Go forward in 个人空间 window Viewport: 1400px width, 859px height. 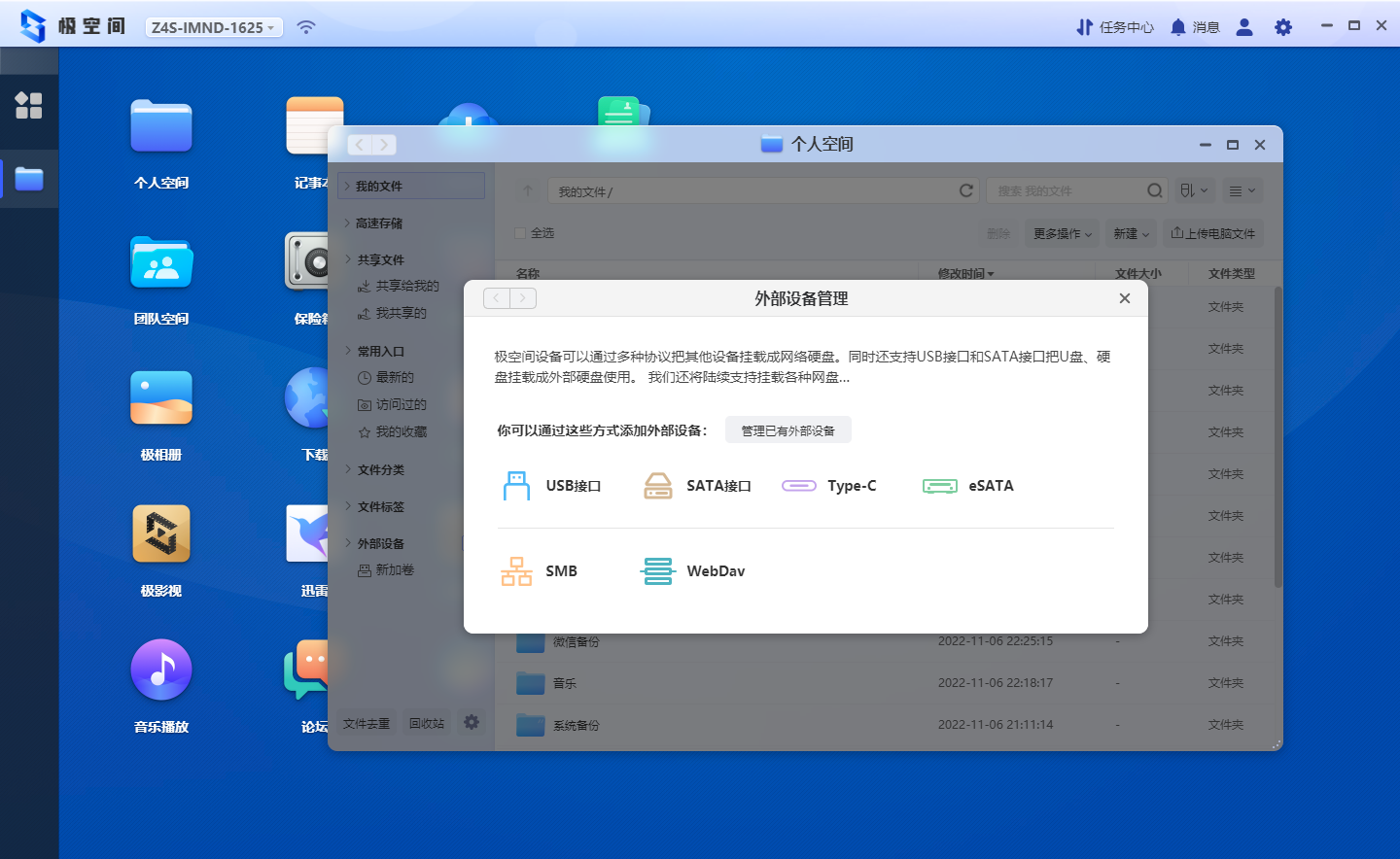tap(384, 145)
